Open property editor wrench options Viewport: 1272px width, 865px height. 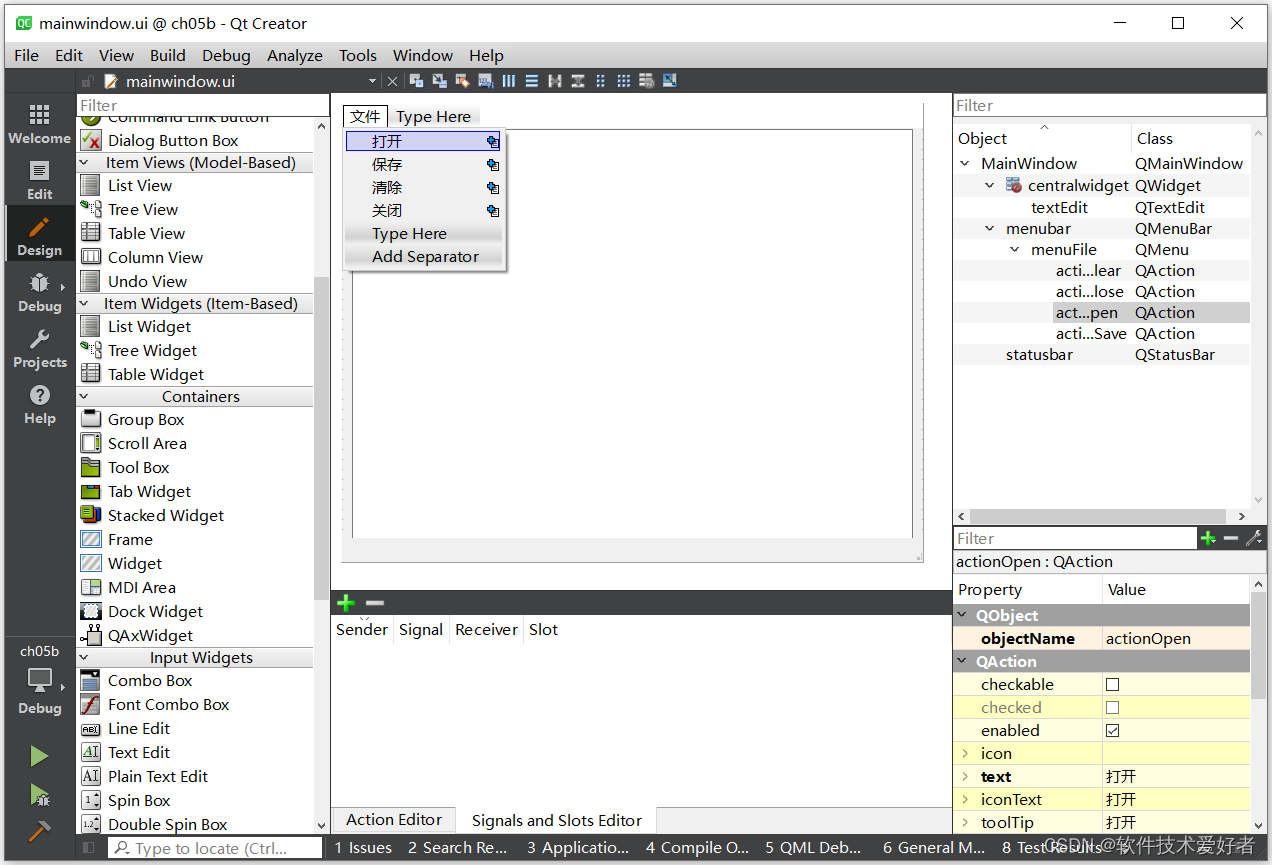[x=1254, y=538]
